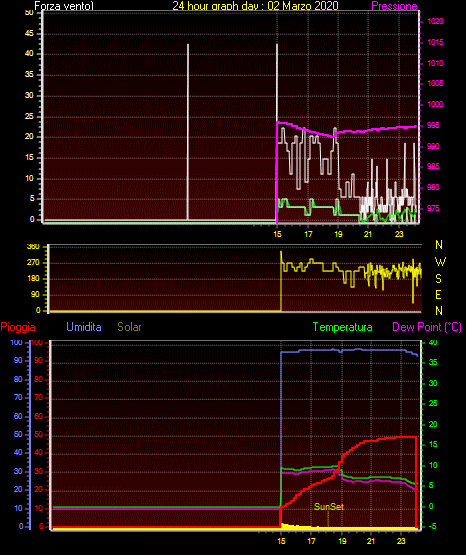Image resolution: width=466 pixels, height=555 pixels.
Task: Click the 995 pressure axis value
Action: tap(434, 125)
